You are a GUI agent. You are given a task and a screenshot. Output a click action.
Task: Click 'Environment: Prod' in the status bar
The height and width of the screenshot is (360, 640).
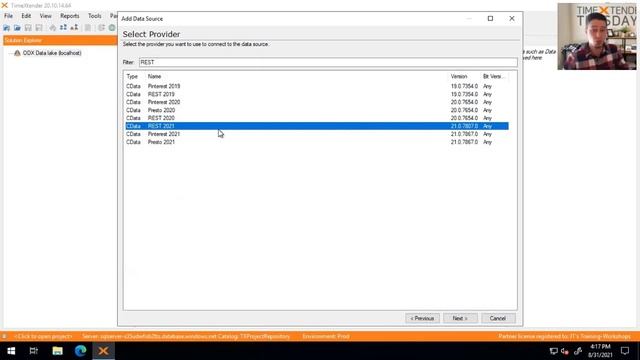pyautogui.click(x=326, y=336)
